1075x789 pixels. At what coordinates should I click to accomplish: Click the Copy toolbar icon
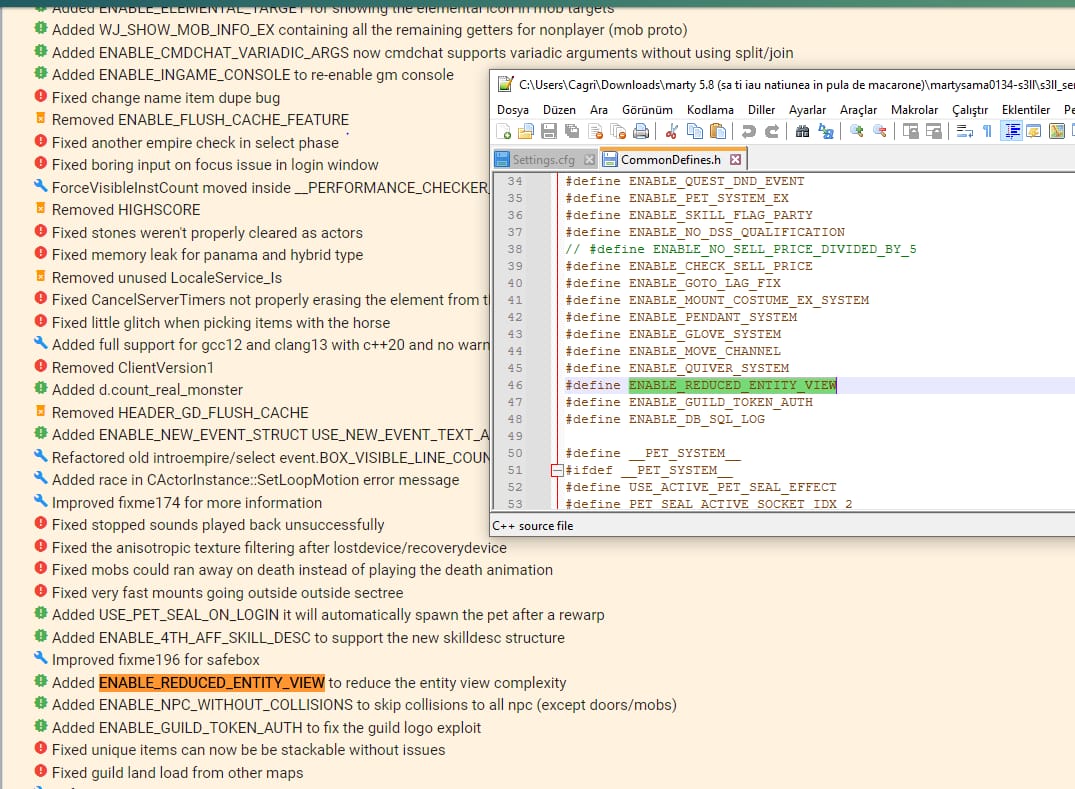click(x=694, y=131)
